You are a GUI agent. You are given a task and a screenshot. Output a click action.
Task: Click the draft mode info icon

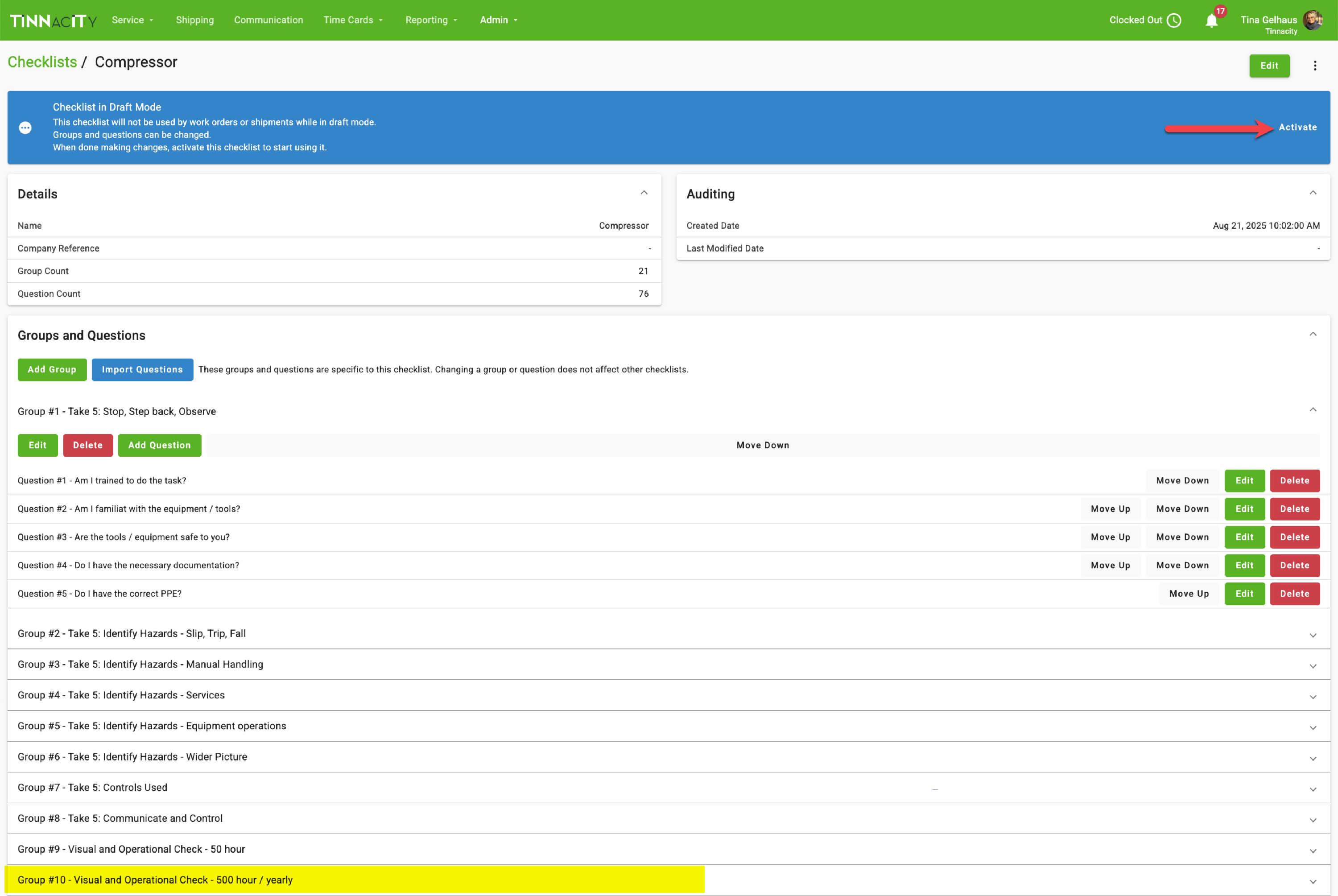[25, 128]
